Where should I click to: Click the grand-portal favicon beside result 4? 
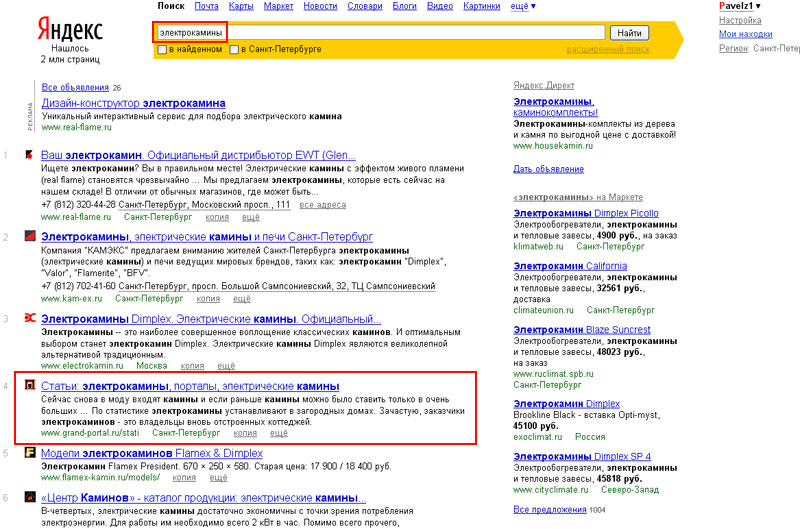coord(30,386)
